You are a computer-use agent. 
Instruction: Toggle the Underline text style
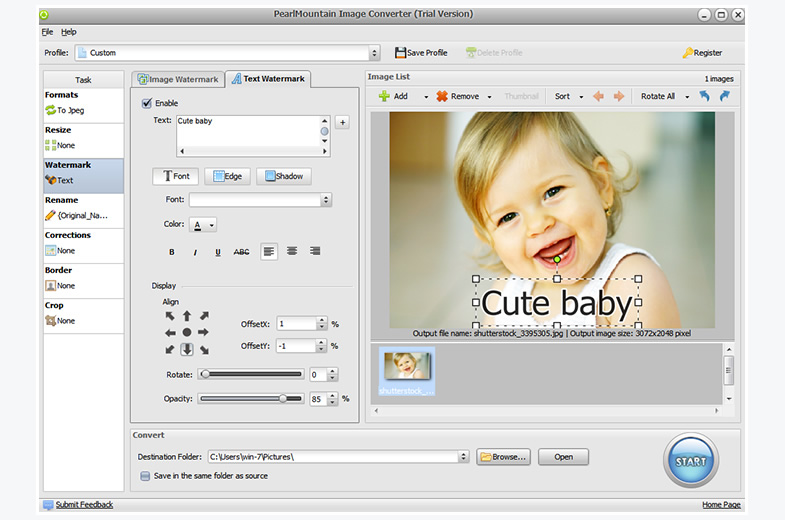point(218,252)
